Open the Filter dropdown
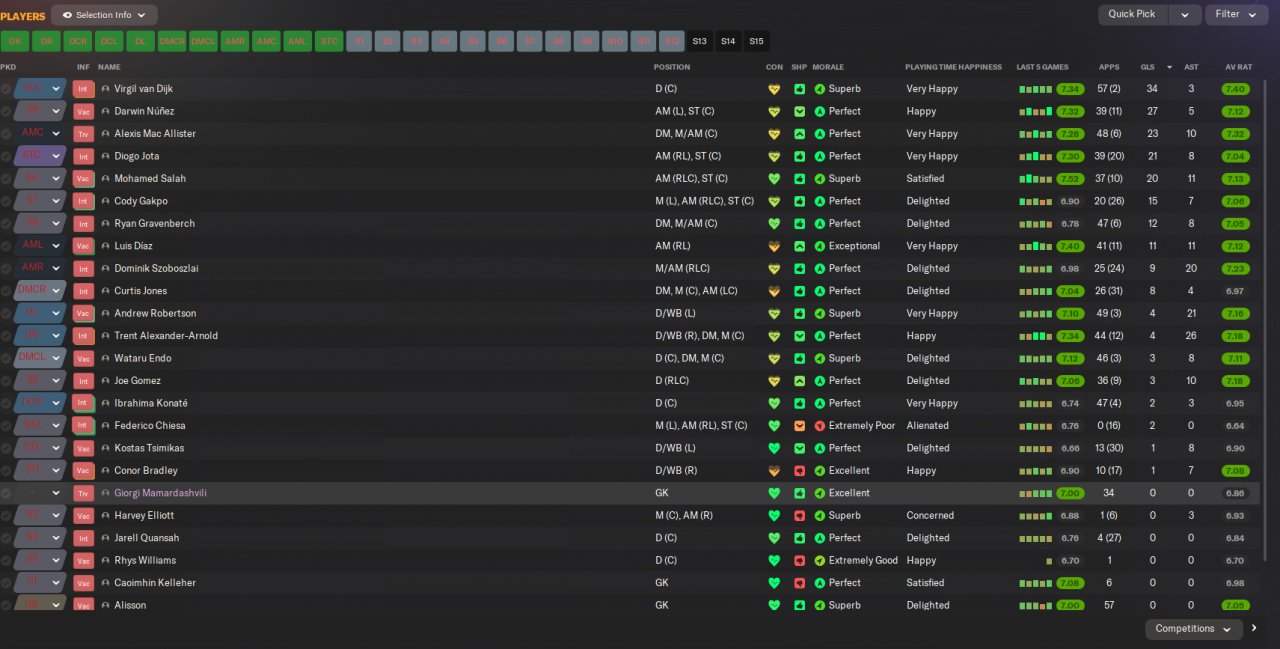Screen dimensions: 1280x649 pos(1236,14)
